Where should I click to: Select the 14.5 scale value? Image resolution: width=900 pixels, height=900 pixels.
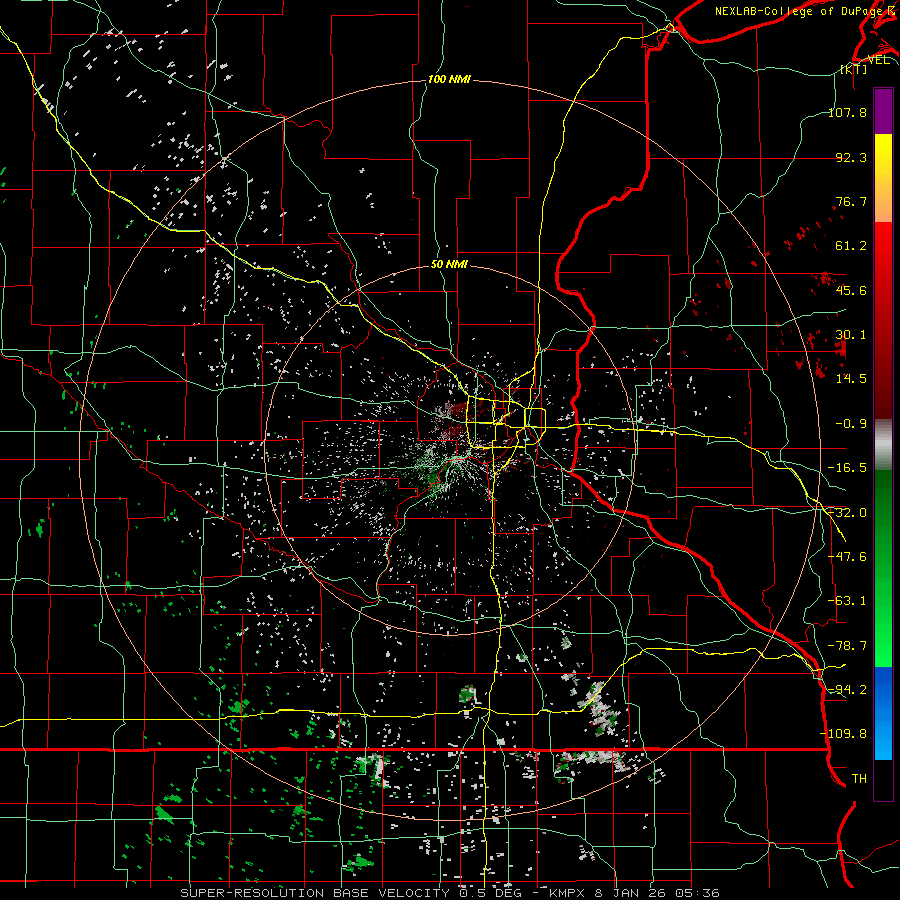tap(851, 379)
